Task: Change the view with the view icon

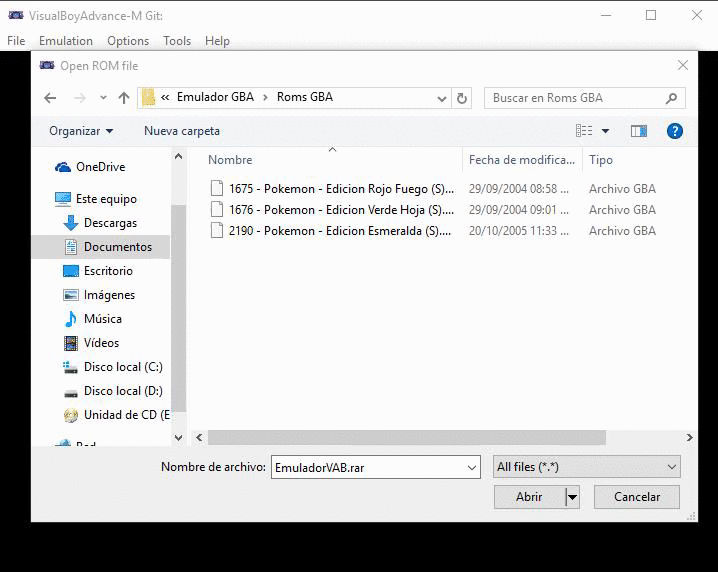Action: click(x=584, y=131)
